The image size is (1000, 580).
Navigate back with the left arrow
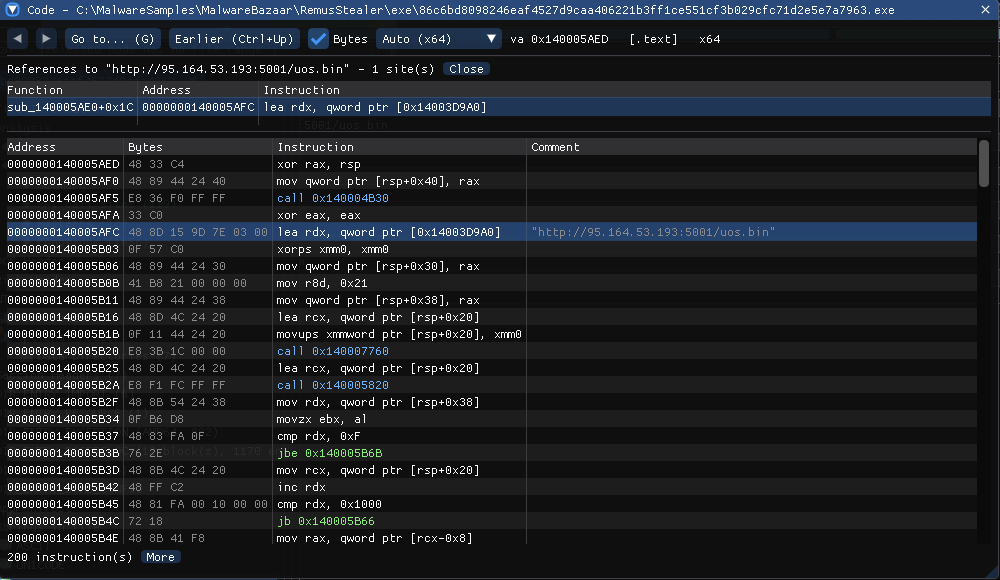pyautogui.click(x=18, y=39)
